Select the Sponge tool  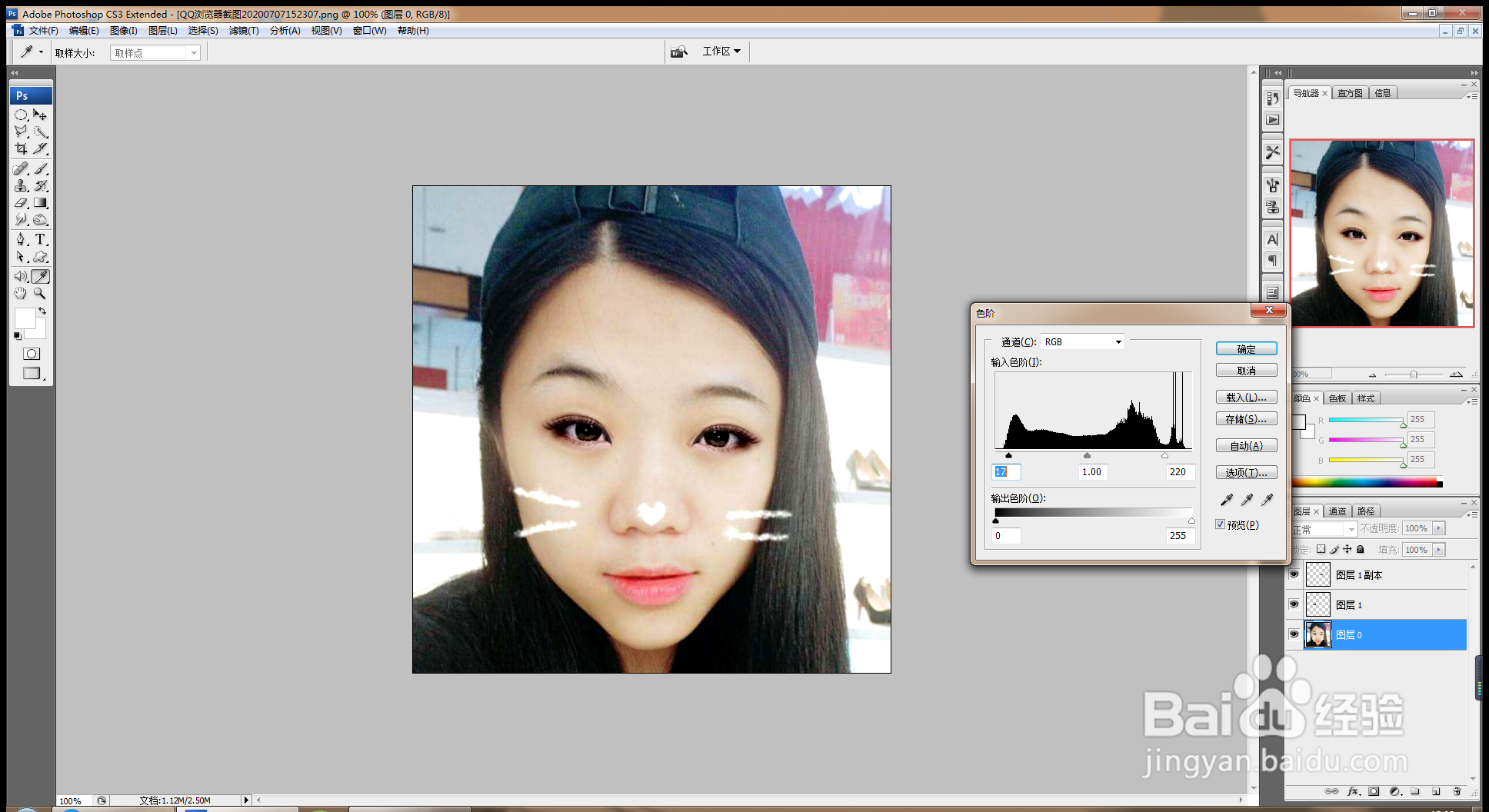click(x=41, y=220)
